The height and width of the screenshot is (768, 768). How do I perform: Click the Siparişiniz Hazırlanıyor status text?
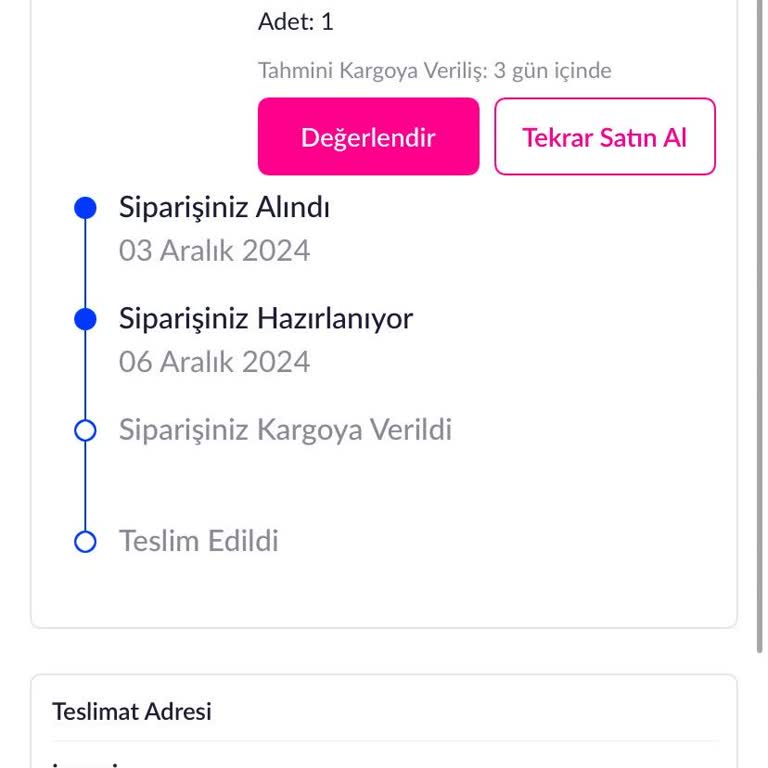coord(265,319)
